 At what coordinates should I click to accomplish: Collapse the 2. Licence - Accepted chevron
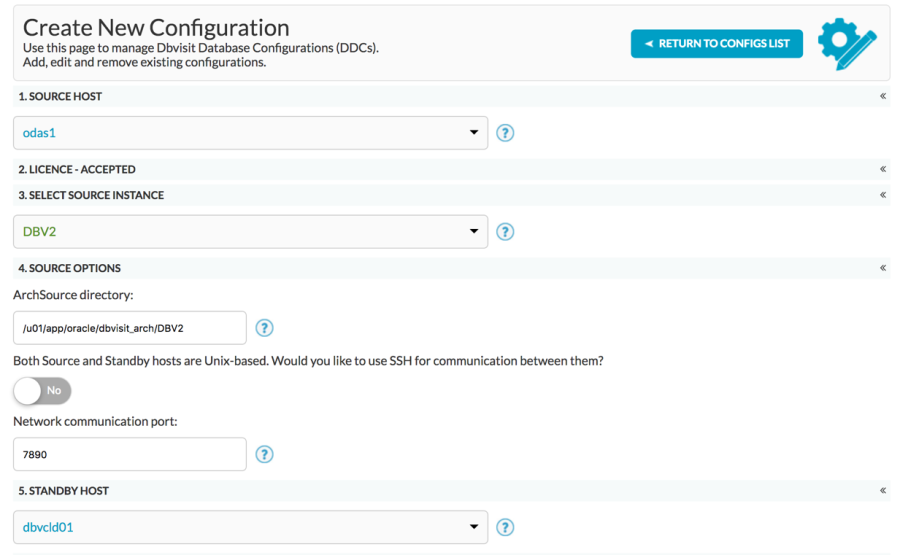883,169
